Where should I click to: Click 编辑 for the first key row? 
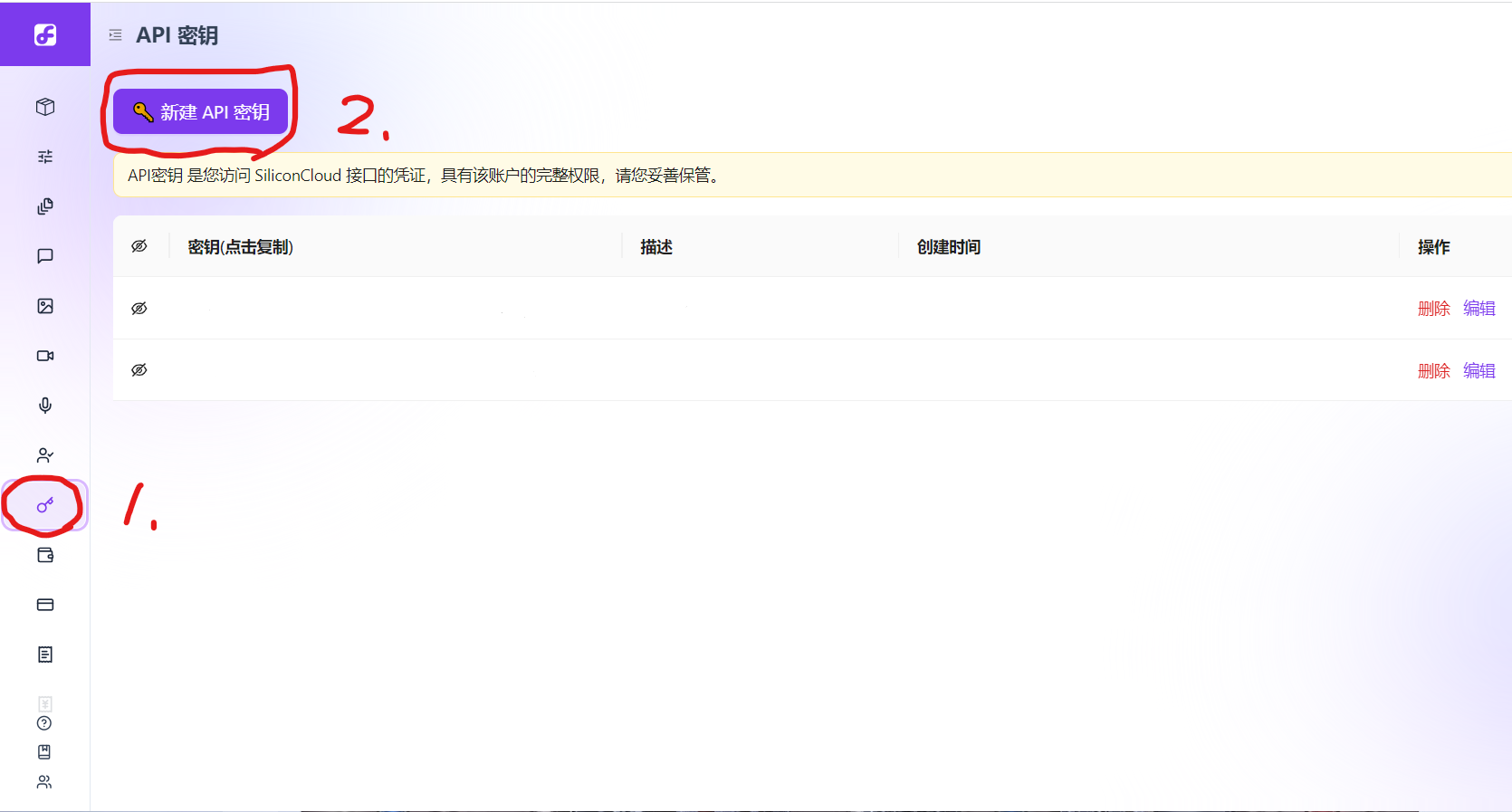point(1479,309)
